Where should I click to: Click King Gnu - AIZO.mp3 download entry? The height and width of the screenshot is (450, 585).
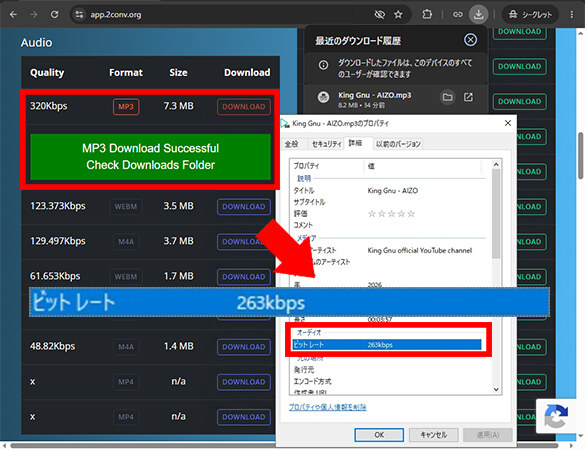375,100
